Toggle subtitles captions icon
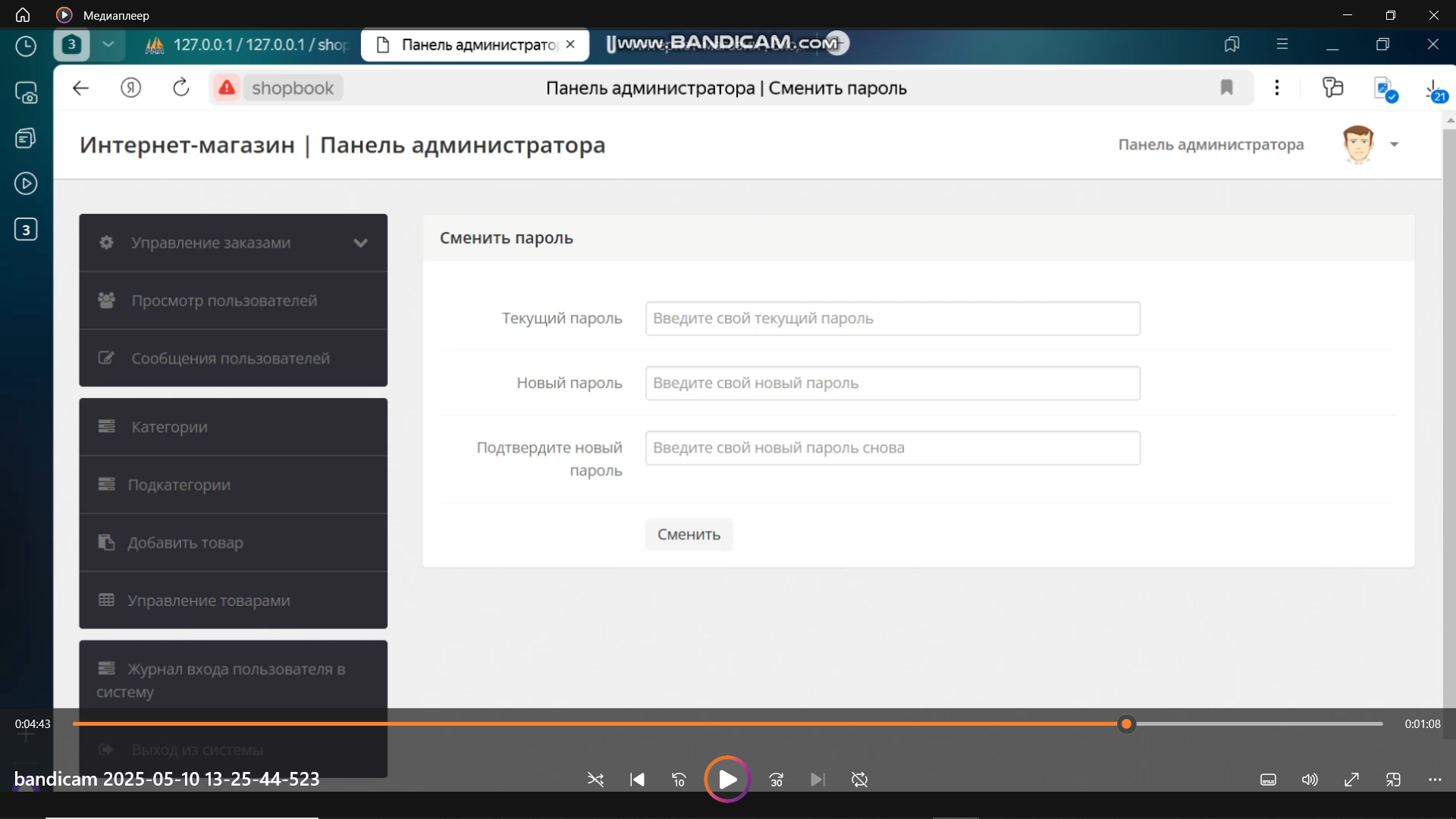Image resolution: width=1456 pixels, height=819 pixels. 1268,780
